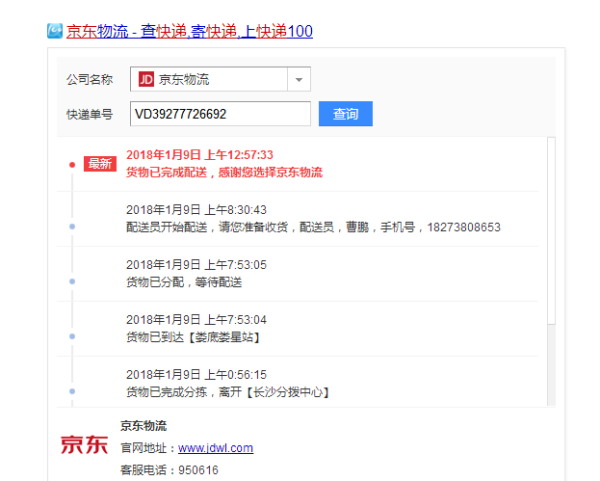Screen dimensions: 600x481
Task: Click the red 京东 company logo
Action: 84,445
